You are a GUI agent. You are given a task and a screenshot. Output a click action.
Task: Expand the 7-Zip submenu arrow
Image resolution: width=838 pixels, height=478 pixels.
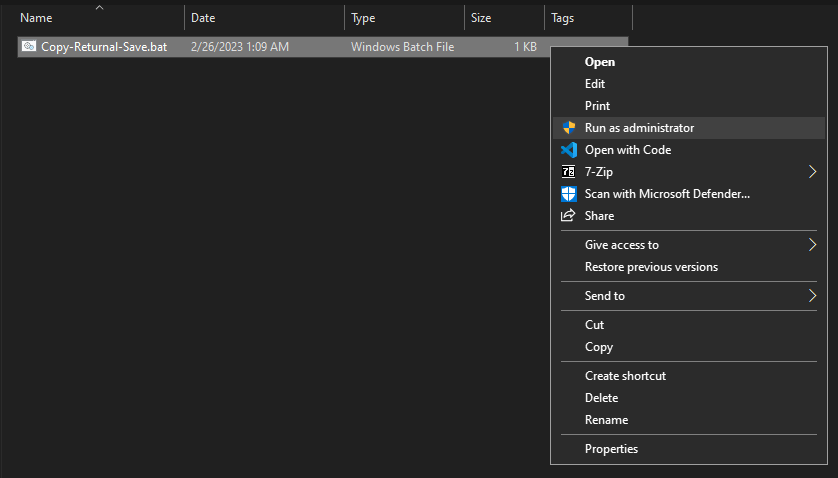point(812,172)
